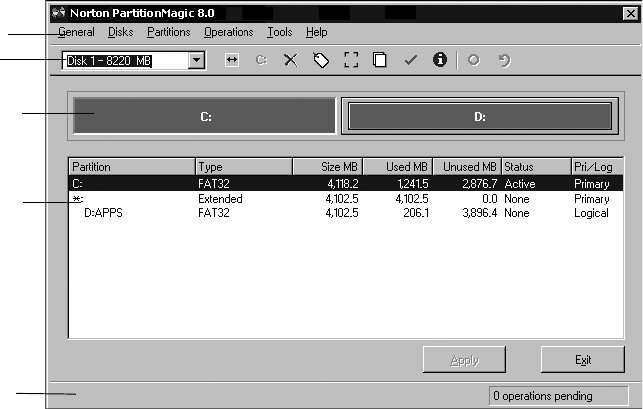Open the Disks menu
This screenshot has height=409, width=643.
click(x=121, y=32)
